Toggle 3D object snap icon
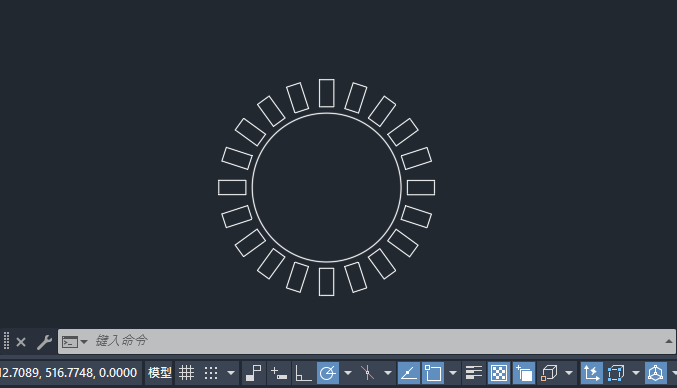The width and height of the screenshot is (677, 388). coord(549,373)
